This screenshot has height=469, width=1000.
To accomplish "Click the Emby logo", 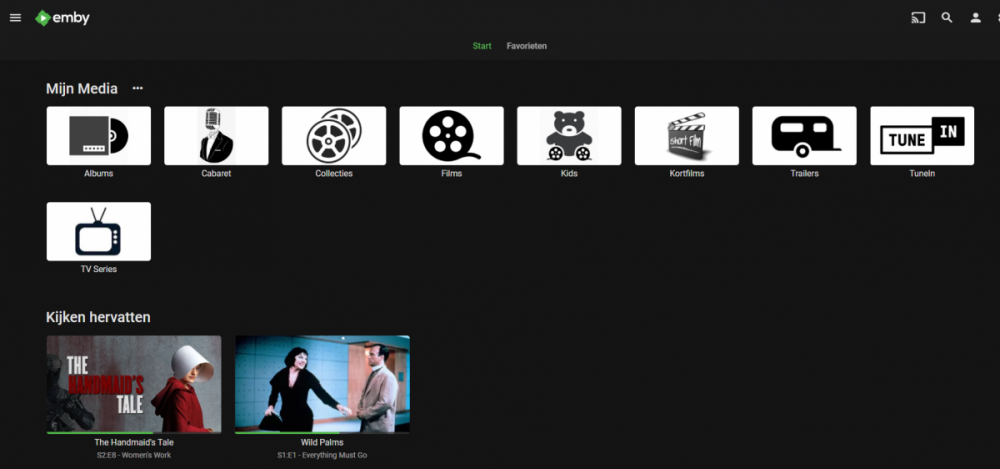I will coord(62,18).
